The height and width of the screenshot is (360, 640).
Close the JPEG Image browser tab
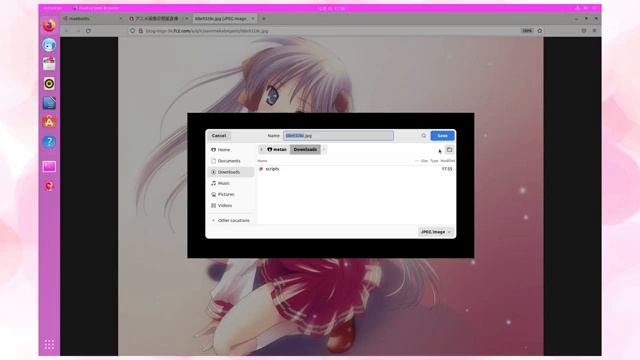[253, 18]
